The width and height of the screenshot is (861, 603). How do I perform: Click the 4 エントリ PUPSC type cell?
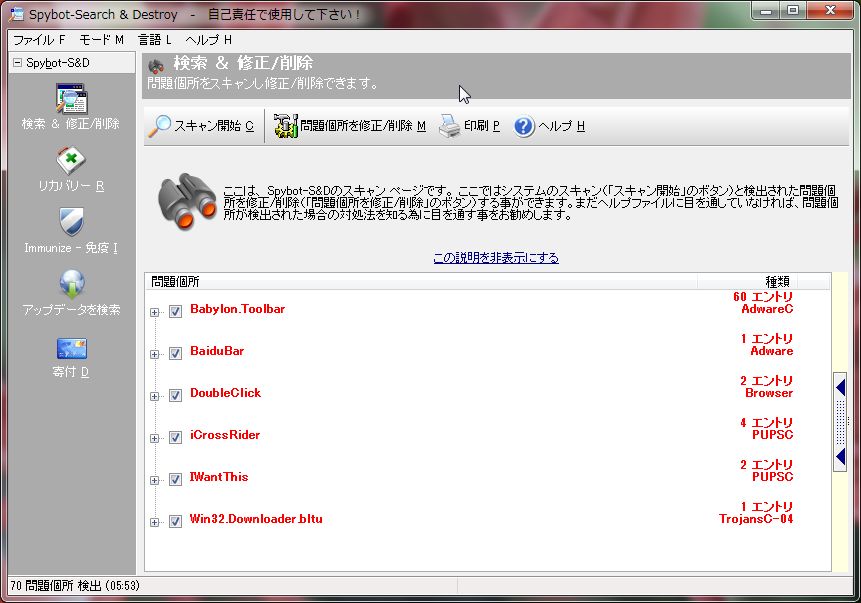point(766,428)
